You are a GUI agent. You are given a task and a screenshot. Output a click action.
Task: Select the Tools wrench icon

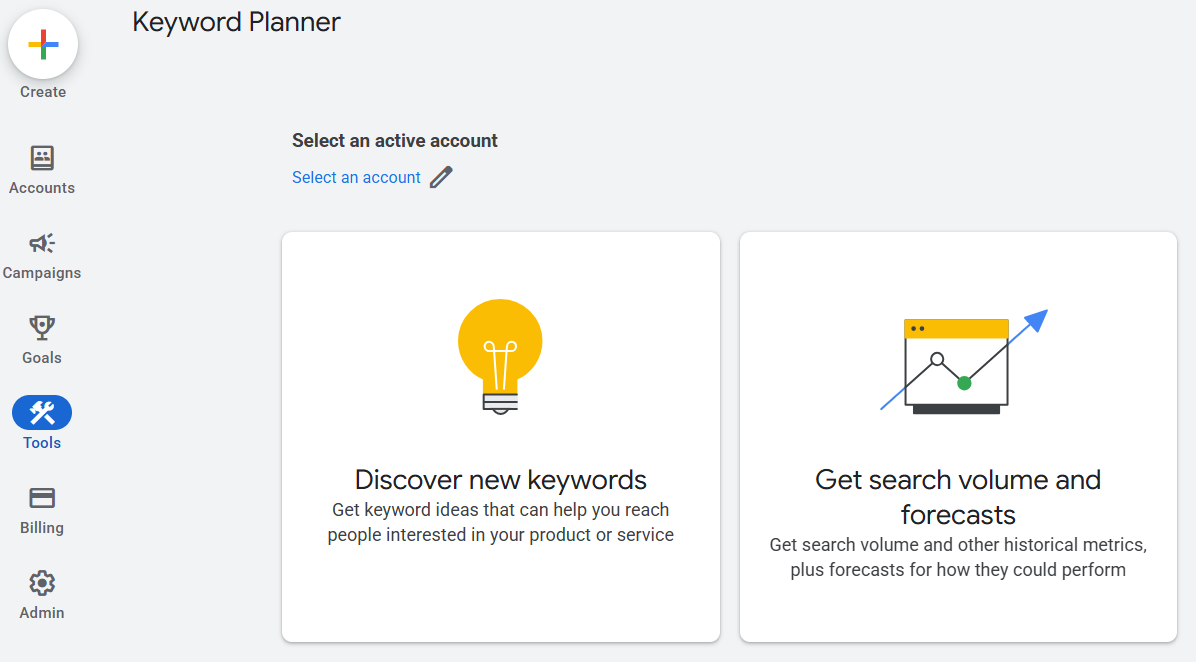pos(41,412)
